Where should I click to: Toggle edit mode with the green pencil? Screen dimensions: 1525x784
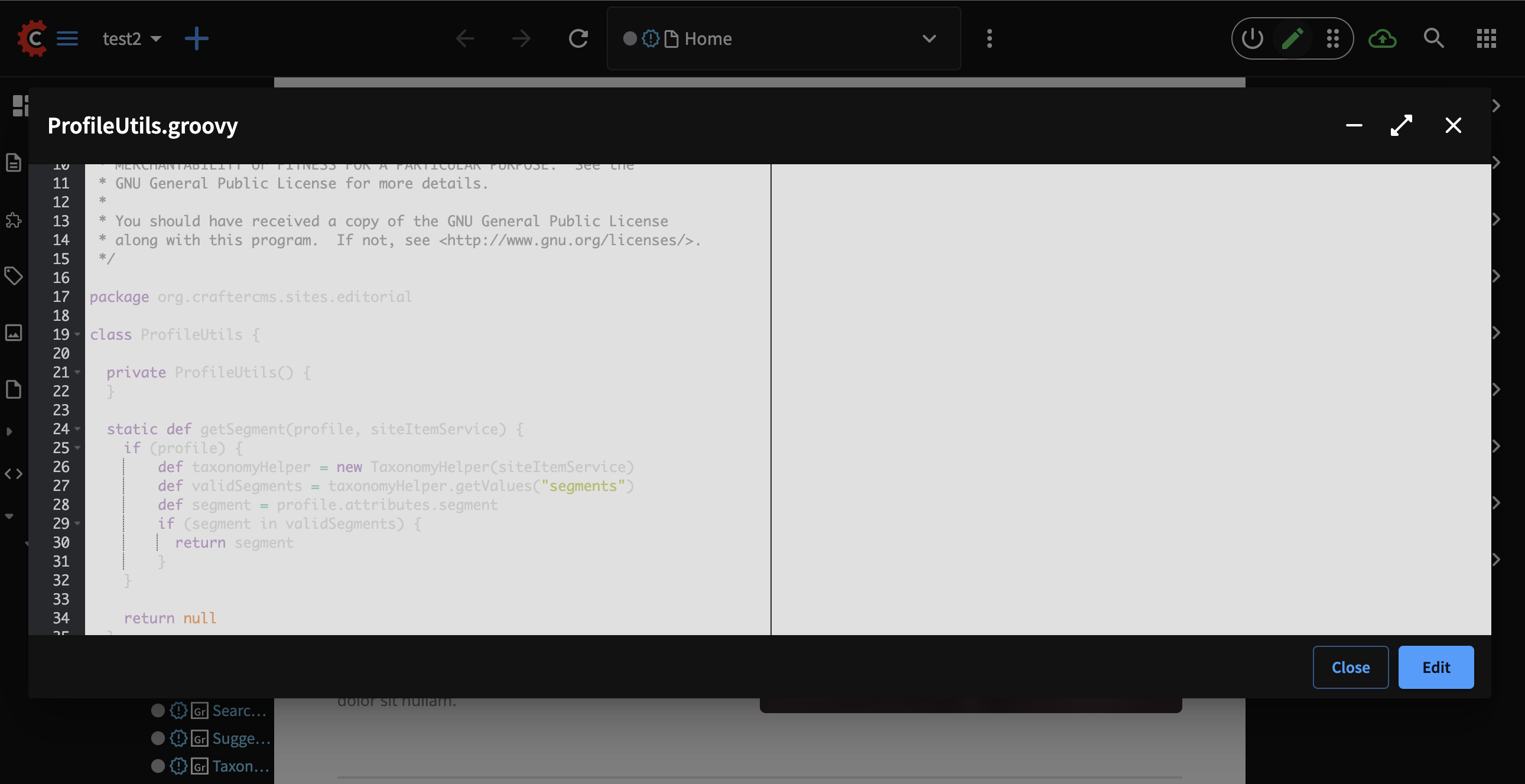click(x=1293, y=38)
